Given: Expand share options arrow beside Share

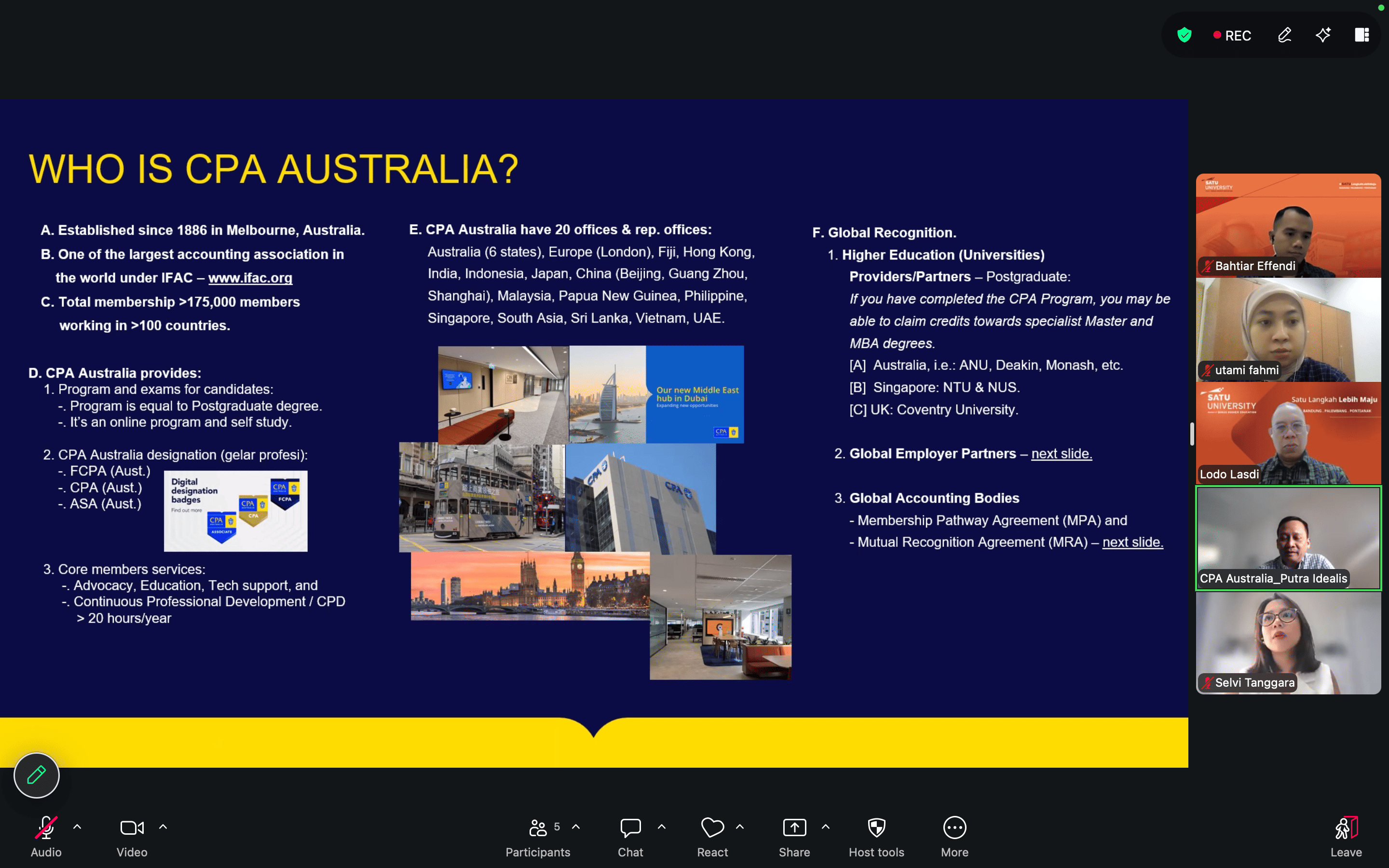Looking at the screenshot, I should 825,827.
